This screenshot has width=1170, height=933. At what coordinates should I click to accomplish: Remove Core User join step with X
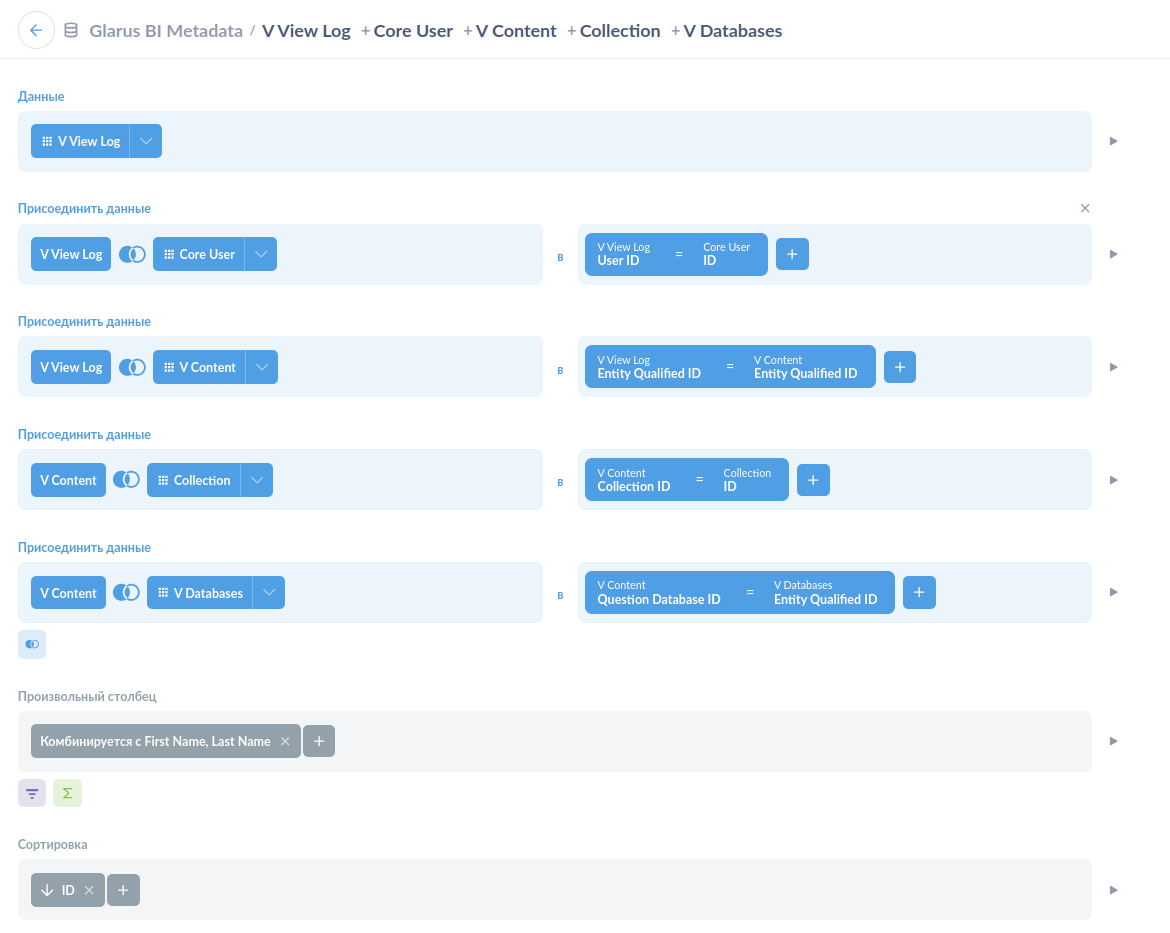1085,208
